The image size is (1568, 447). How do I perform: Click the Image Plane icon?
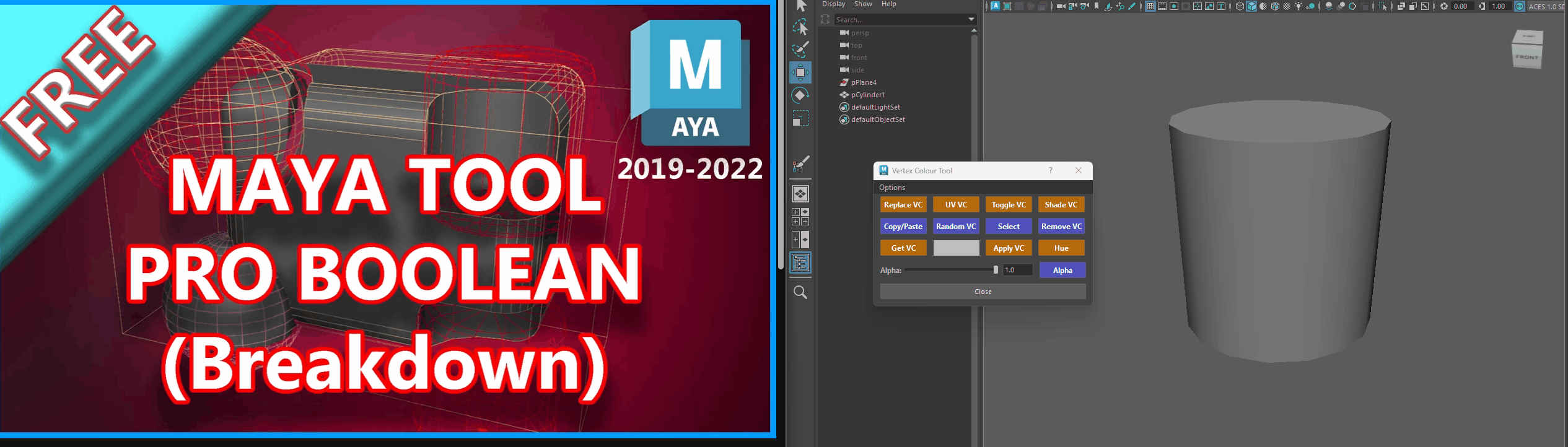point(1108,6)
